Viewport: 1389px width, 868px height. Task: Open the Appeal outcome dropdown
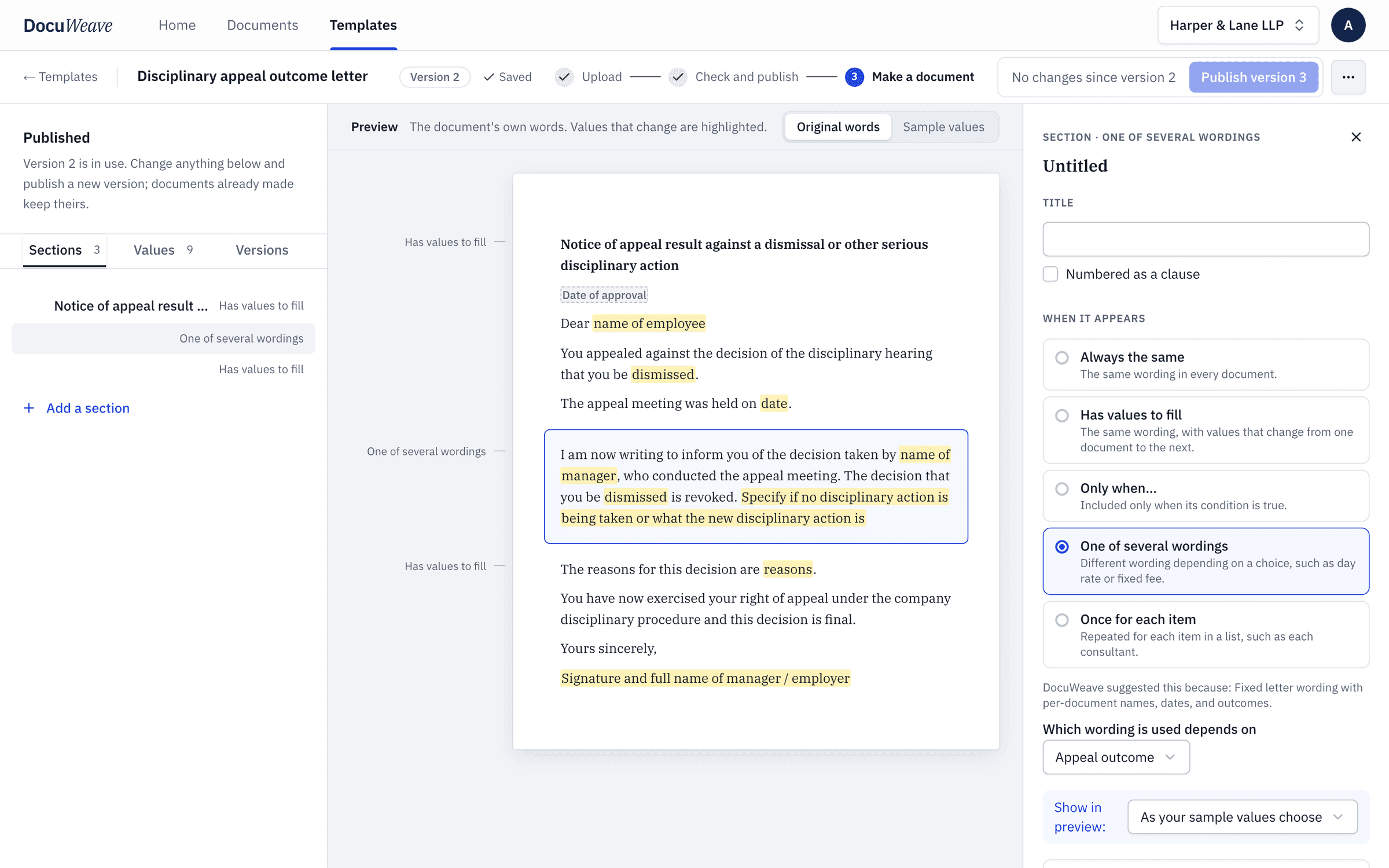(1116, 757)
